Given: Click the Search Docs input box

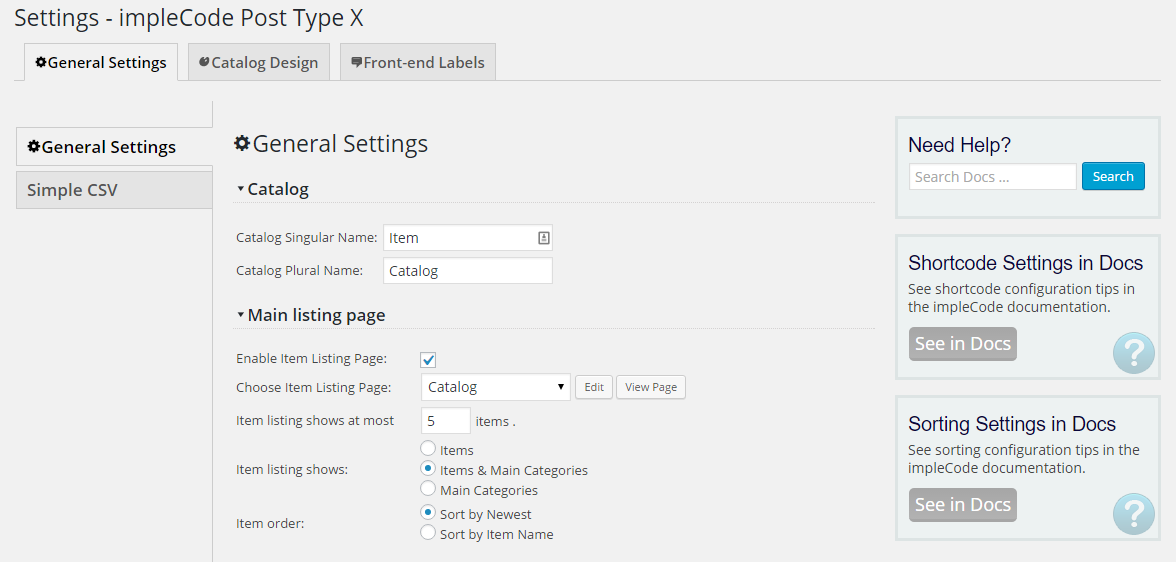Looking at the screenshot, I should pyautogui.click(x=993, y=177).
